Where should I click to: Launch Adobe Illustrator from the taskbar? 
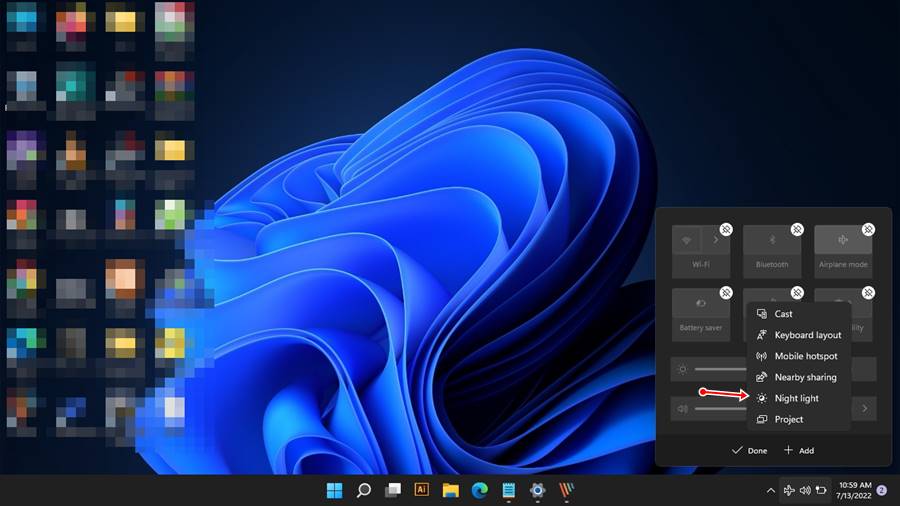click(421, 489)
